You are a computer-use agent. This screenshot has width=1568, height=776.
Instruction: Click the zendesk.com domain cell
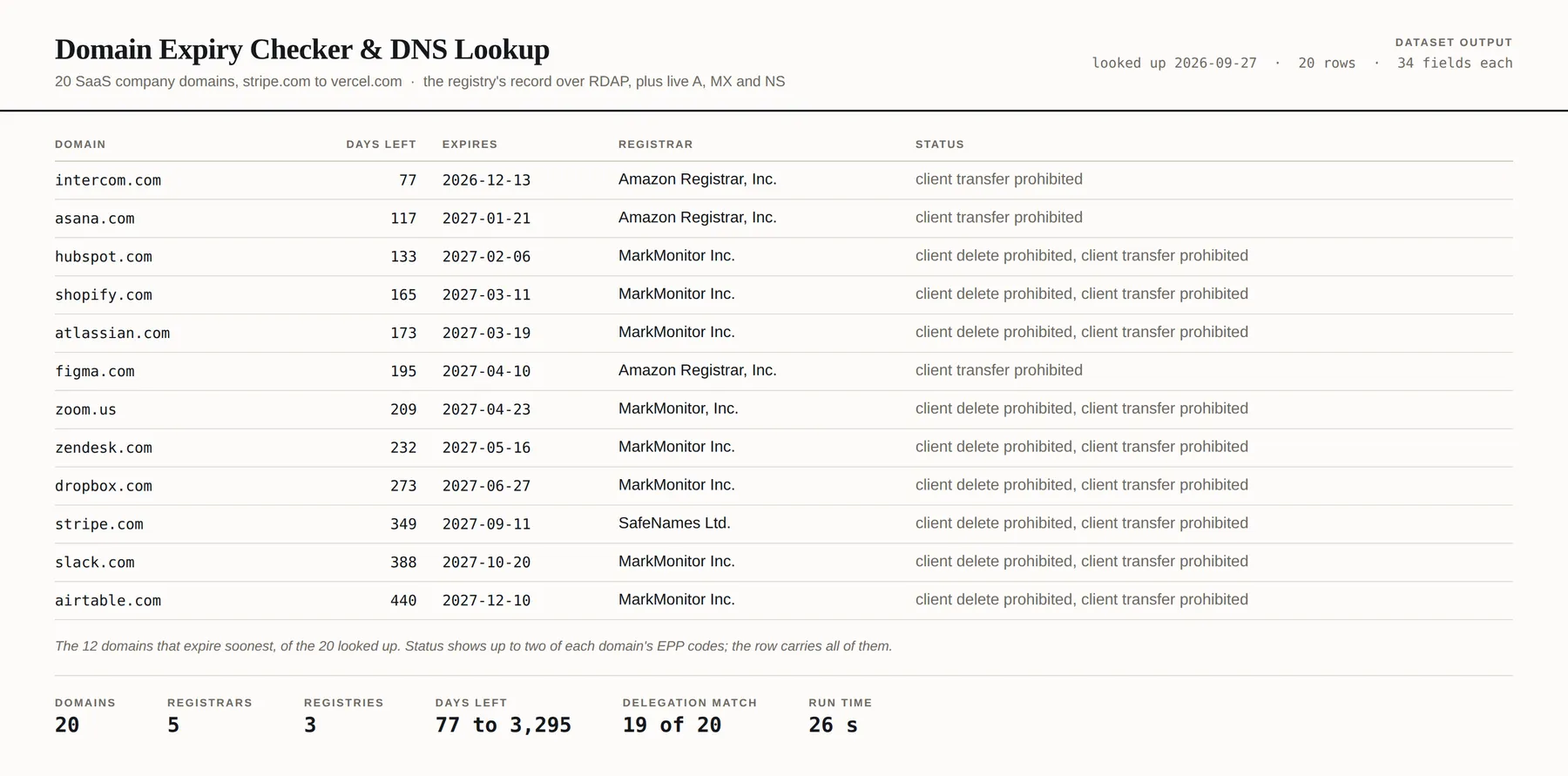point(104,449)
